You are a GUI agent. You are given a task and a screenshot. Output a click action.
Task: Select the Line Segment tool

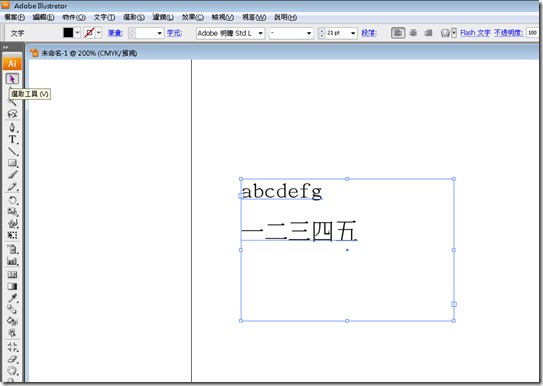[12, 151]
